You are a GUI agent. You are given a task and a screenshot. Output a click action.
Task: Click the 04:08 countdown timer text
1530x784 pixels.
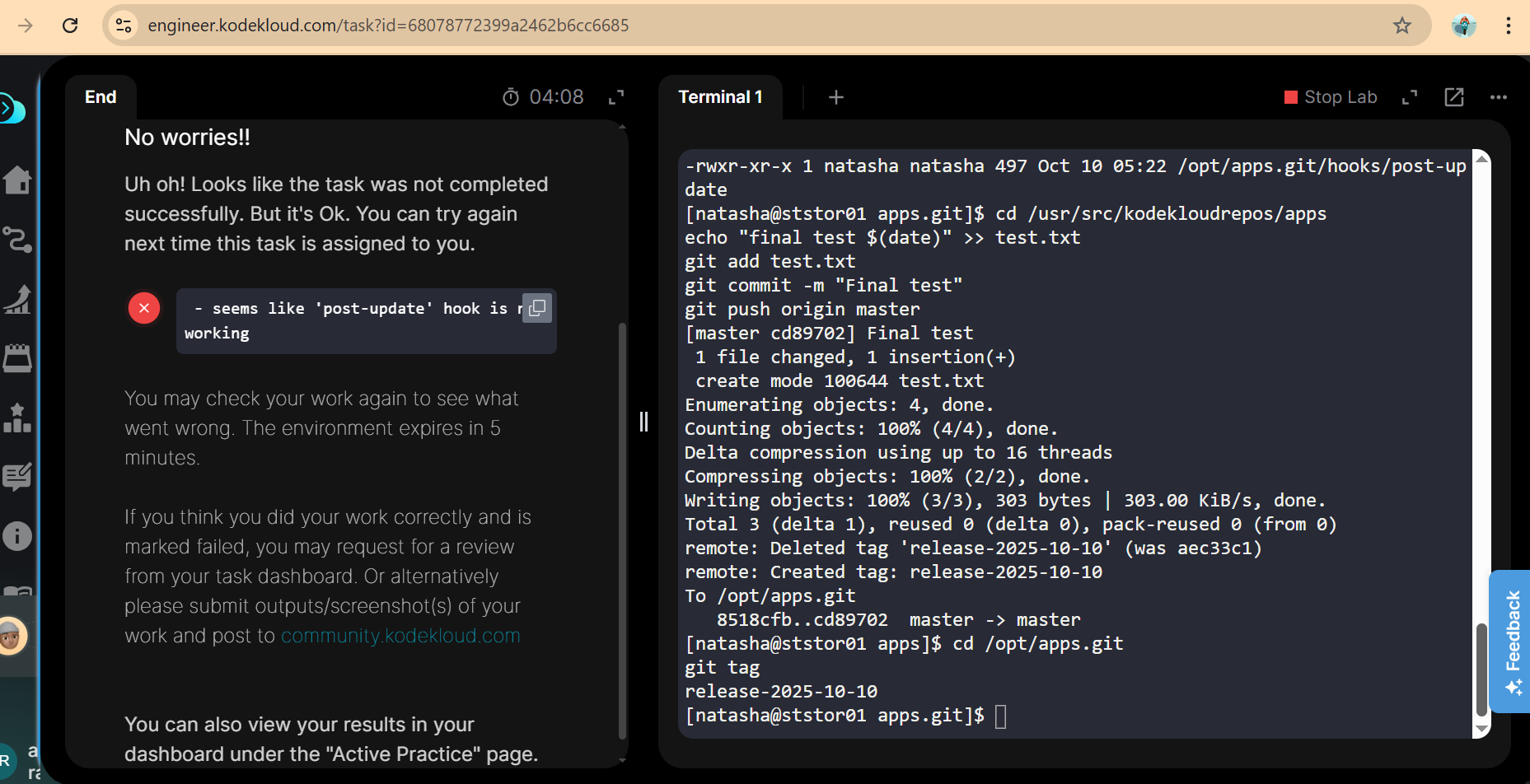point(556,97)
